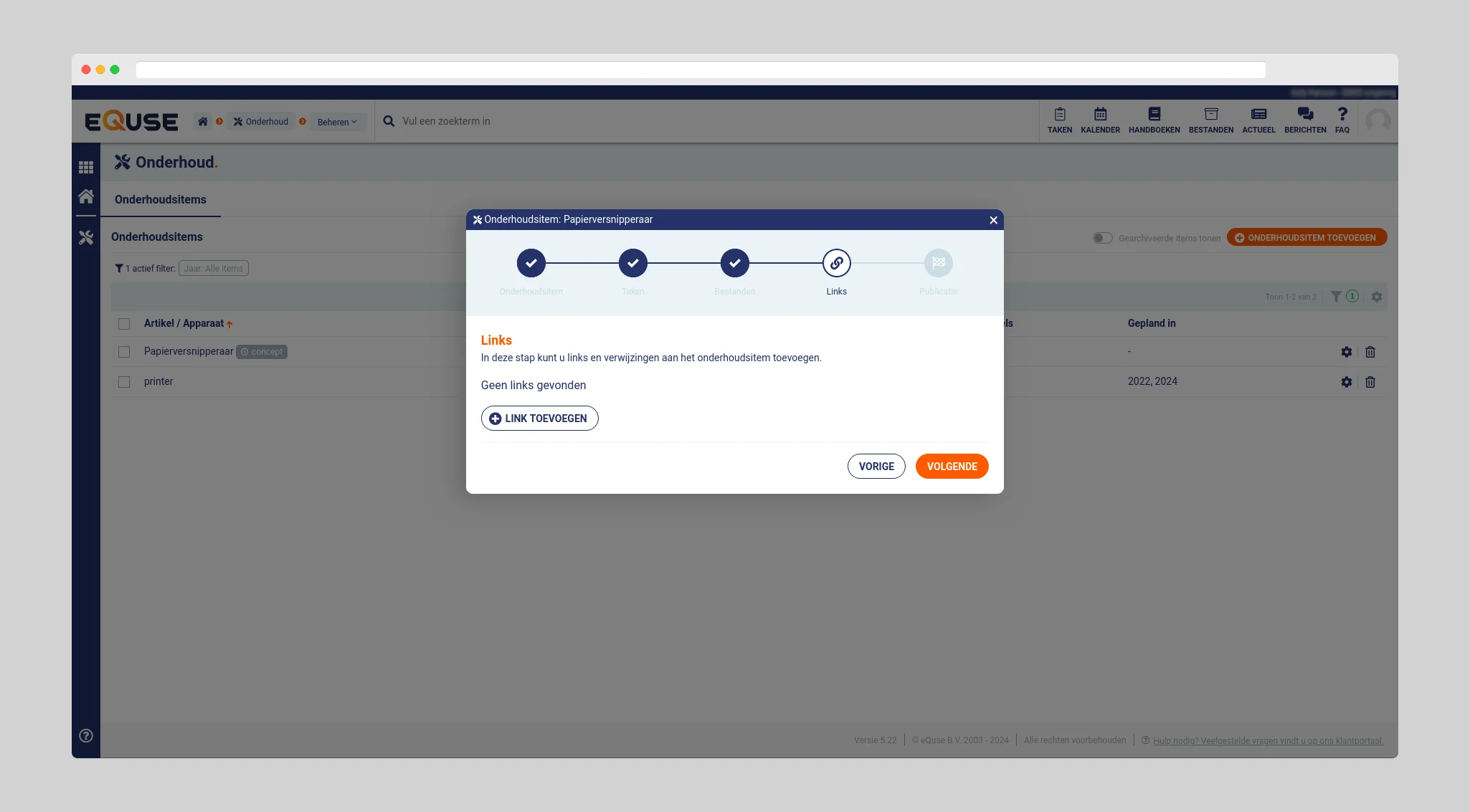Open settings gear for Papierversnipperaar row

click(x=1347, y=352)
